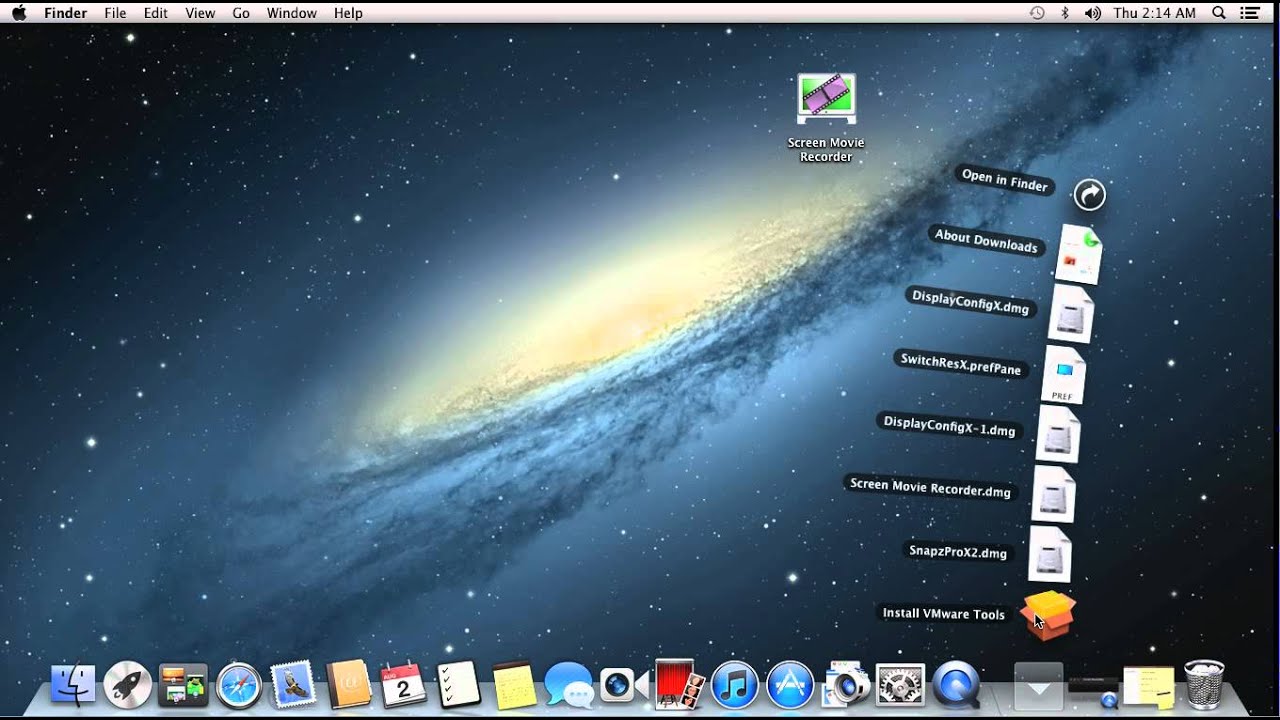The width and height of the screenshot is (1280, 720).
Task: Open Calendar icon in the dock
Action: click(404, 686)
